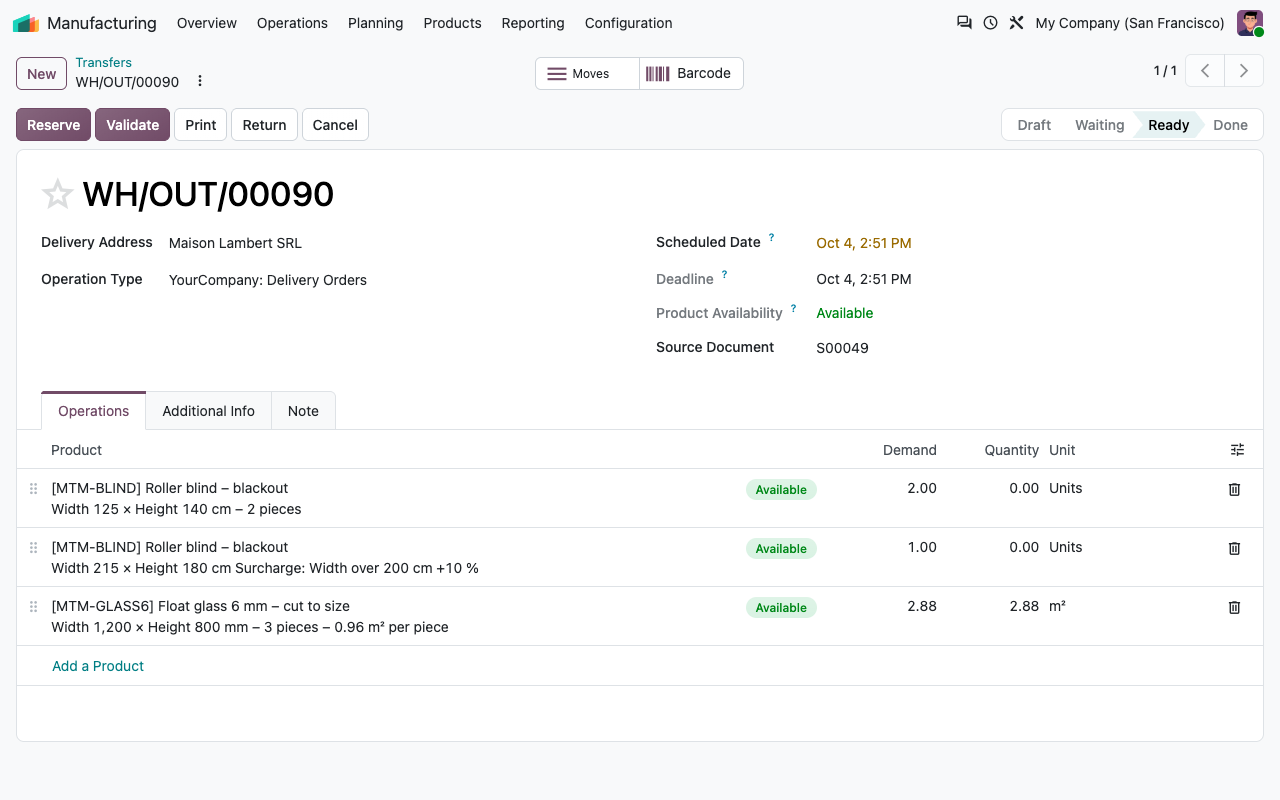1280x800 pixels.
Task: Open the activities clock icon
Action: click(x=990, y=22)
